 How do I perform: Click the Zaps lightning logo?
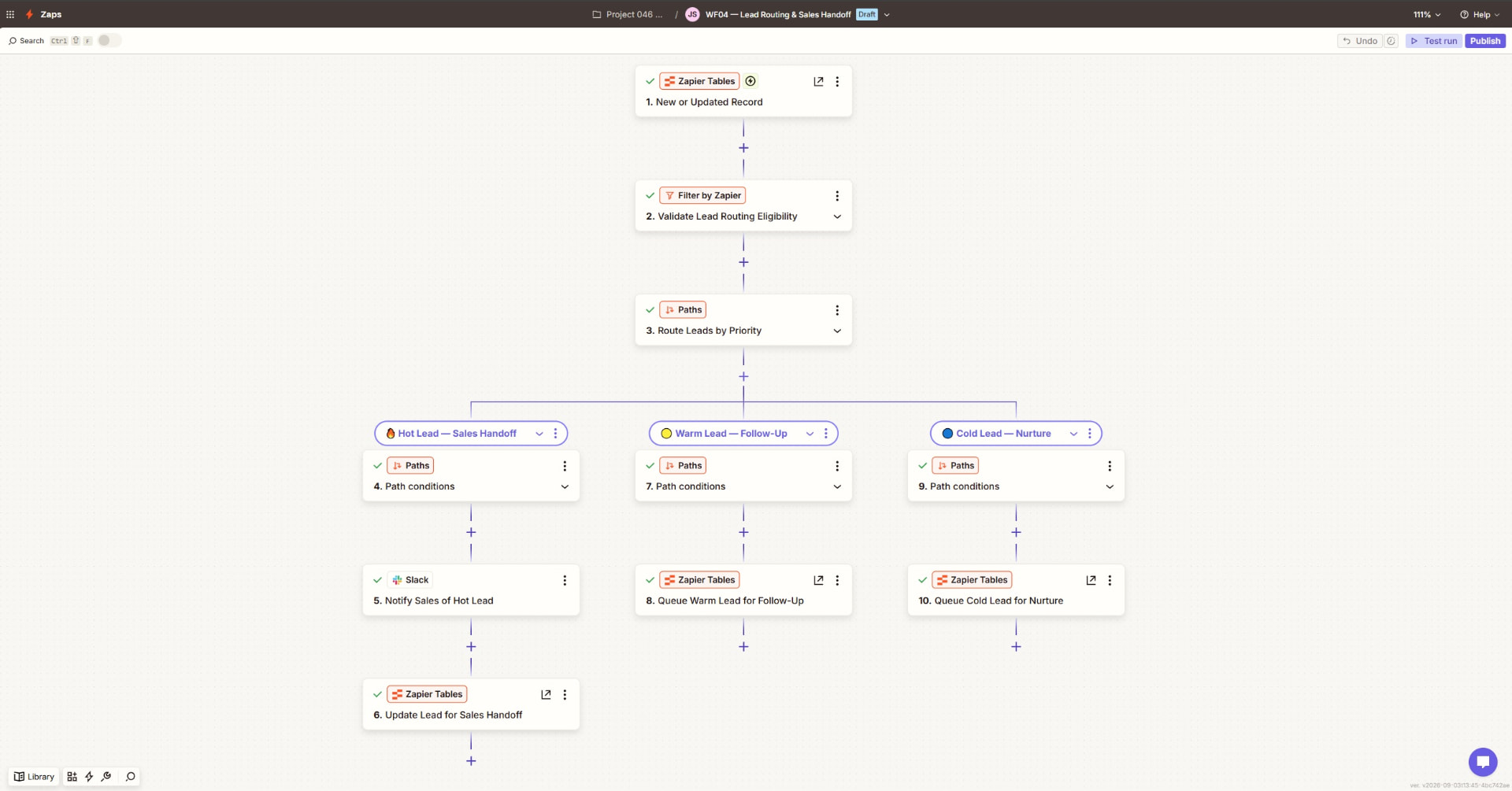click(x=29, y=14)
